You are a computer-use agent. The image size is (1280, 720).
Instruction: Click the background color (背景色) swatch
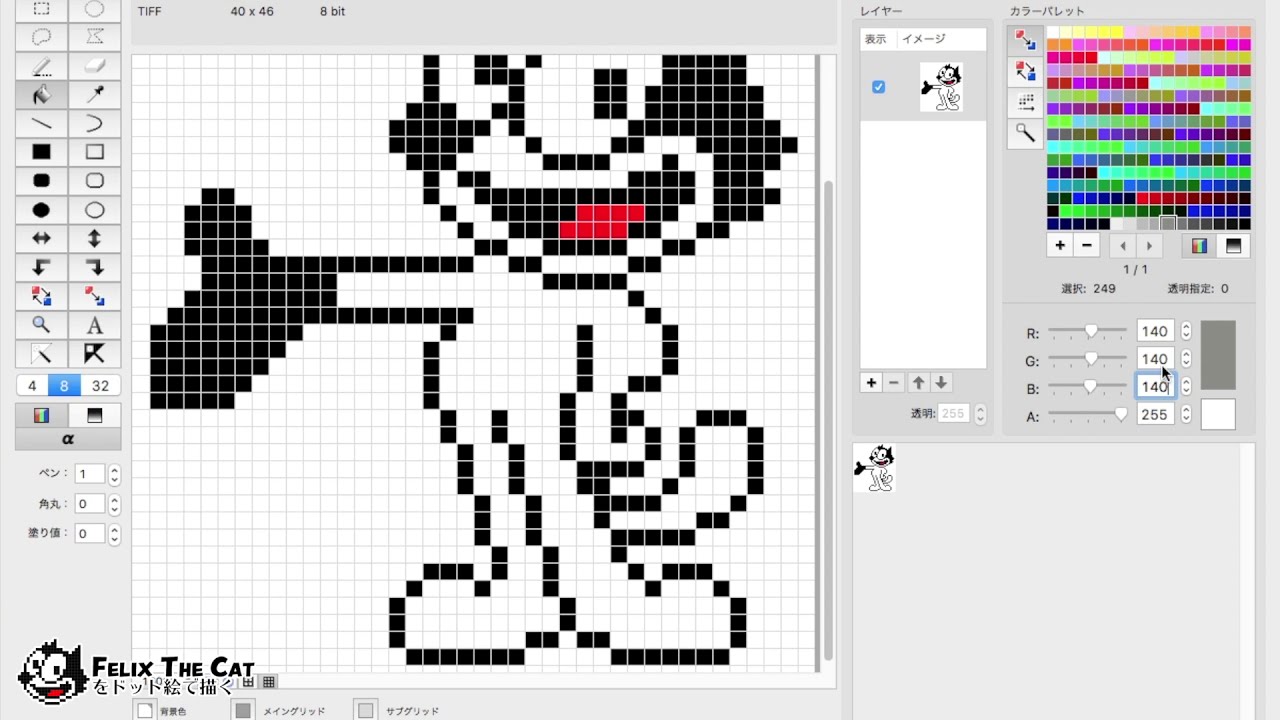[x=145, y=710]
